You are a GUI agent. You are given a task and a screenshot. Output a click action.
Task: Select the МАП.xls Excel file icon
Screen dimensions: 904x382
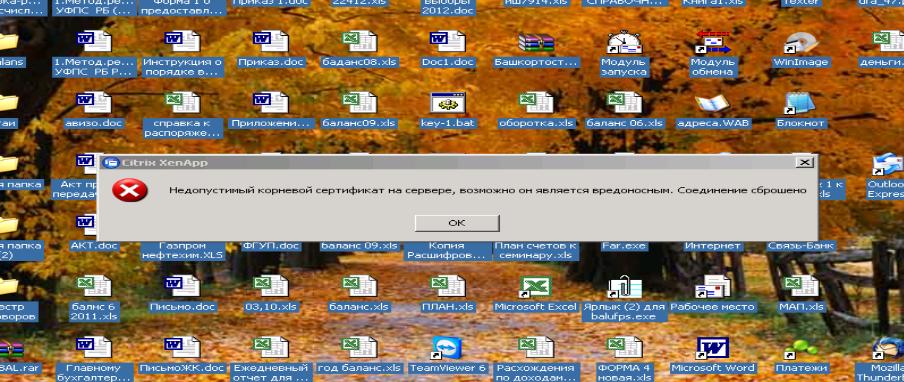801,286
